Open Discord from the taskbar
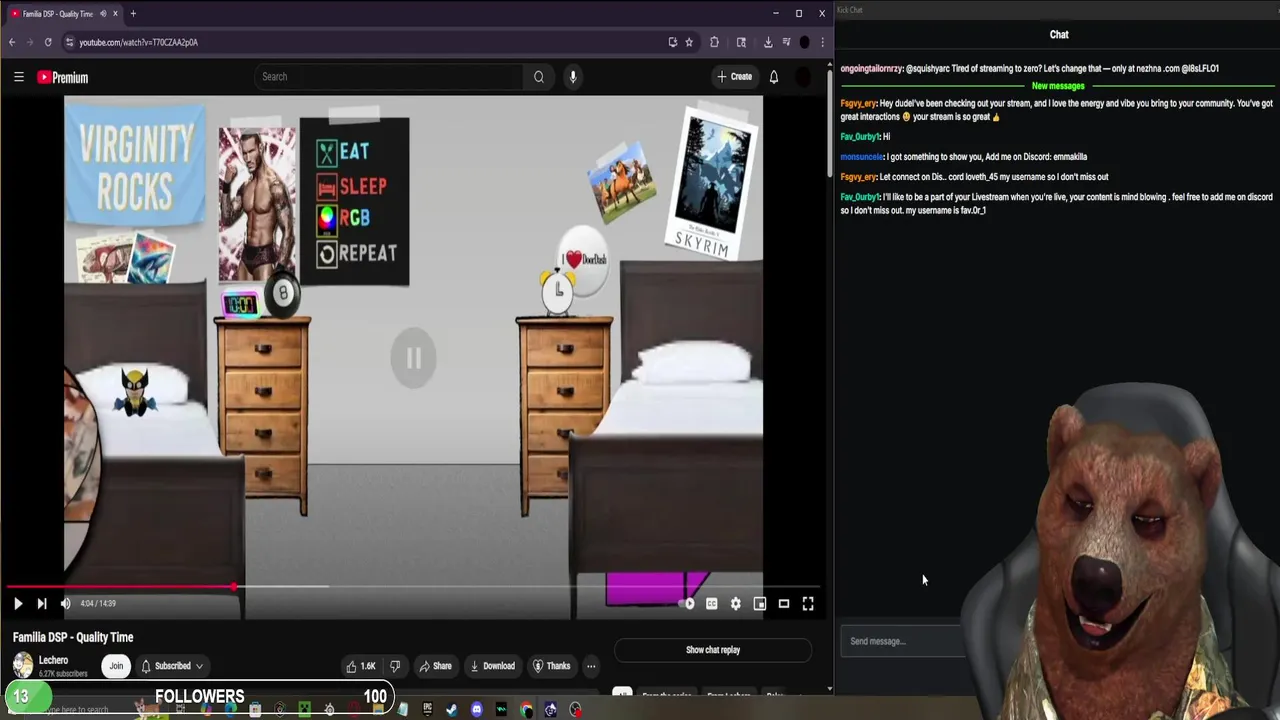 477,710
